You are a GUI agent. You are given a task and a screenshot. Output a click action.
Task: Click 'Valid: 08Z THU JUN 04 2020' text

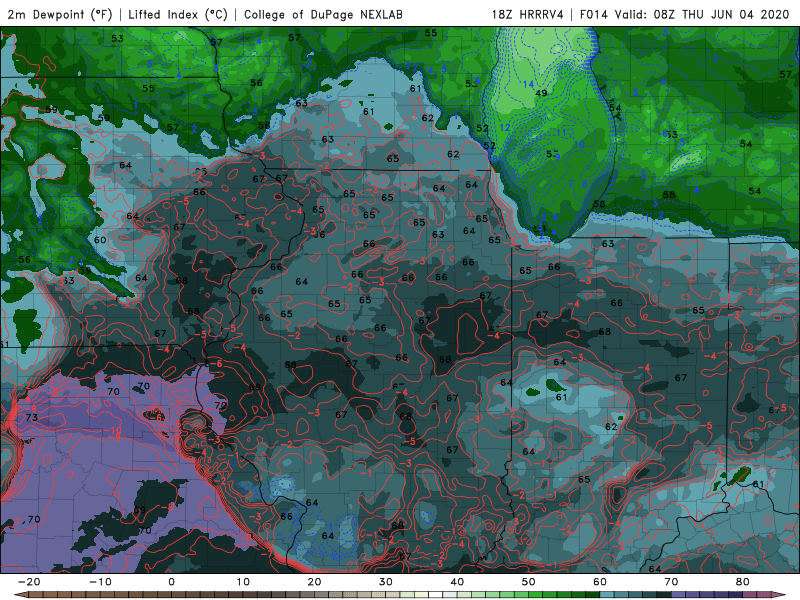(x=702, y=14)
